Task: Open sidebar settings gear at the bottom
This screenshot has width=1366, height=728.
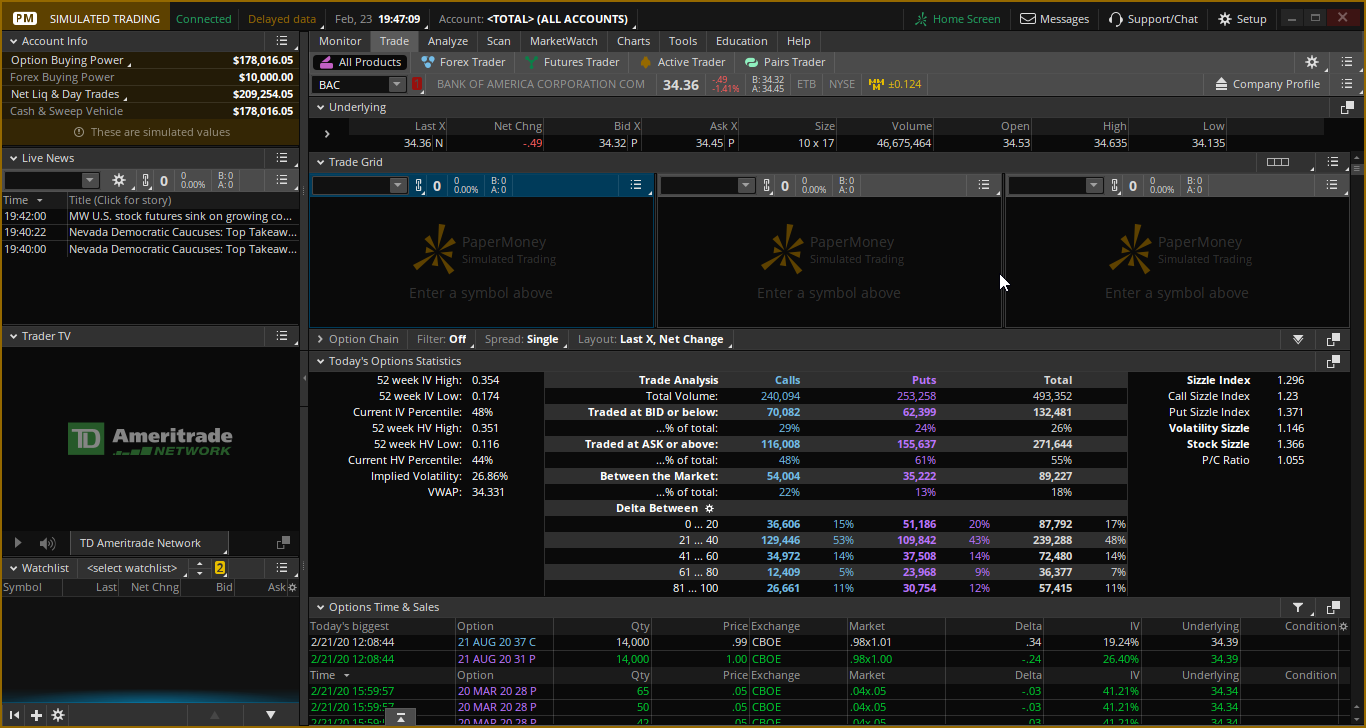Action: click(x=58, y=715)
